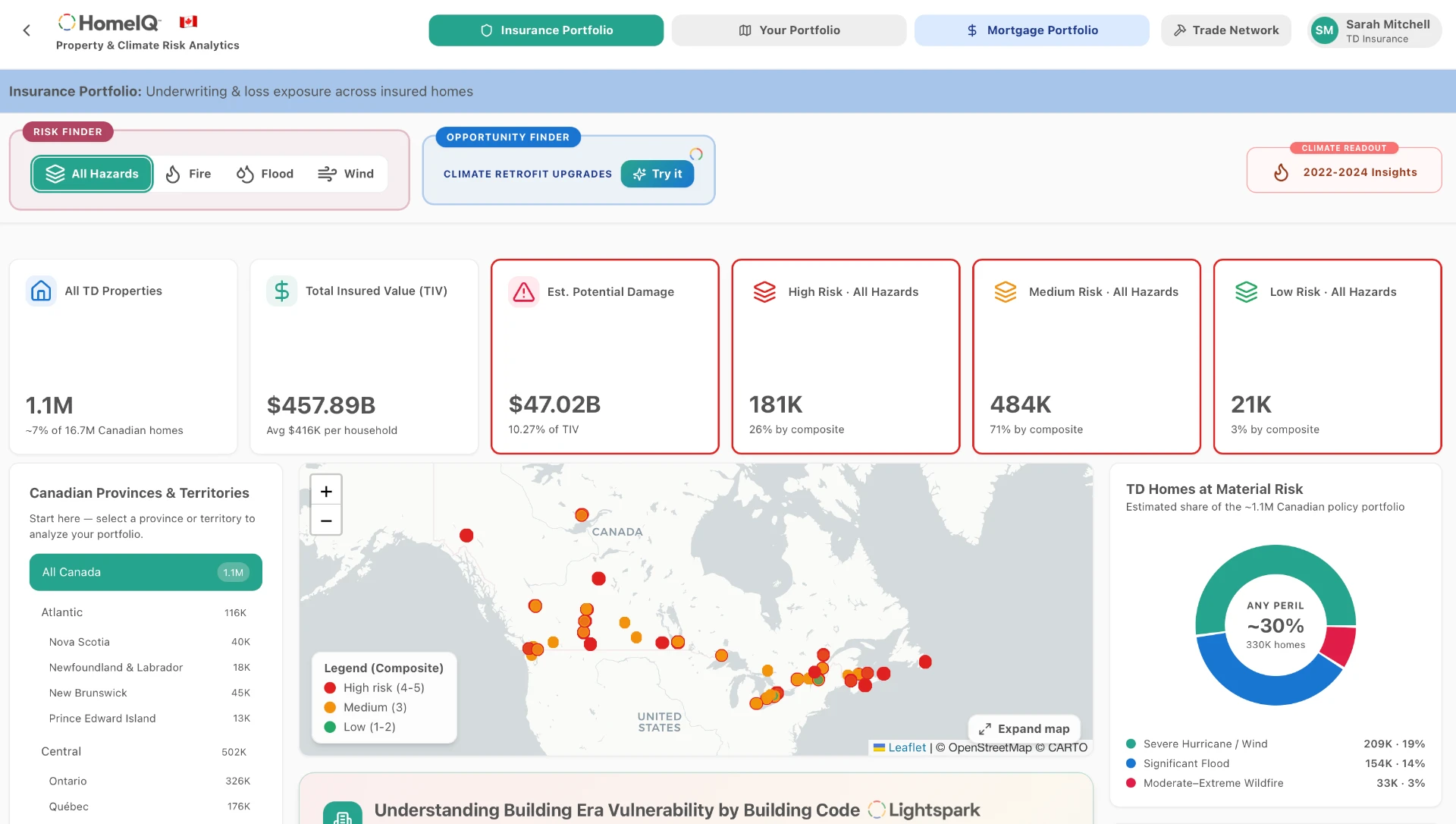The width and height of the screenshot is (1456, 824).
Task: Select the All Hazards filter
Action: 92,174
